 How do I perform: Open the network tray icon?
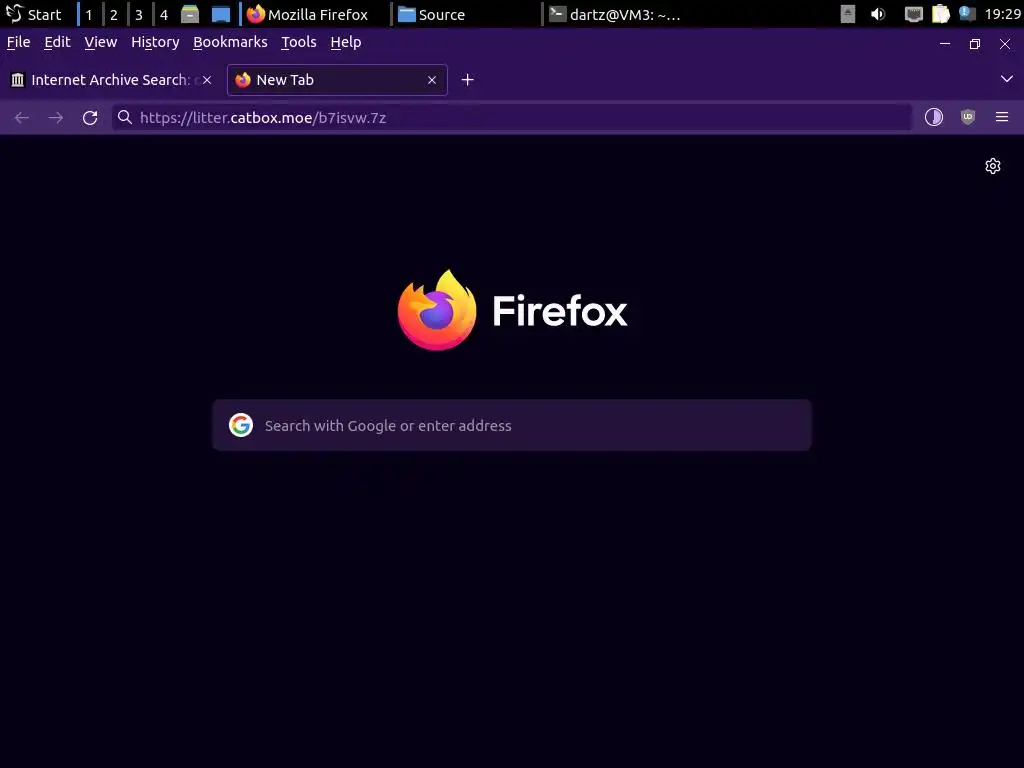(913, 14)
